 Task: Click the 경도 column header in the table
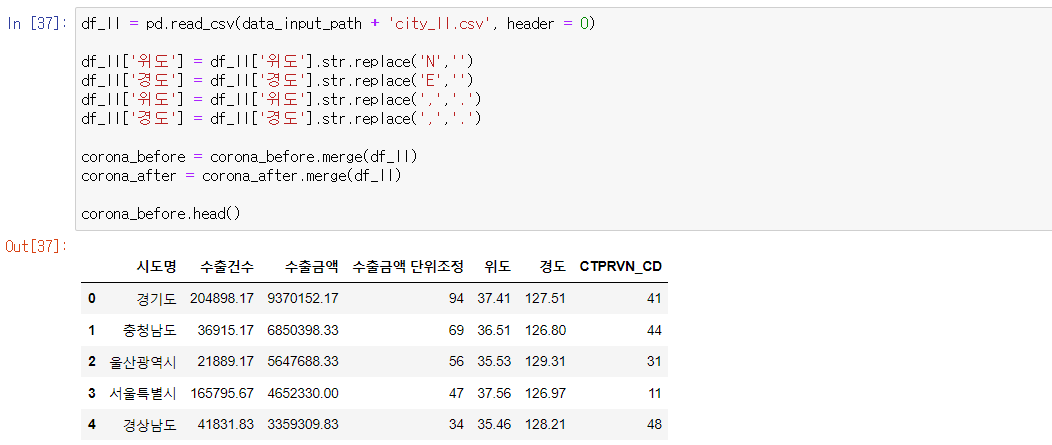(x=553, y=266)
